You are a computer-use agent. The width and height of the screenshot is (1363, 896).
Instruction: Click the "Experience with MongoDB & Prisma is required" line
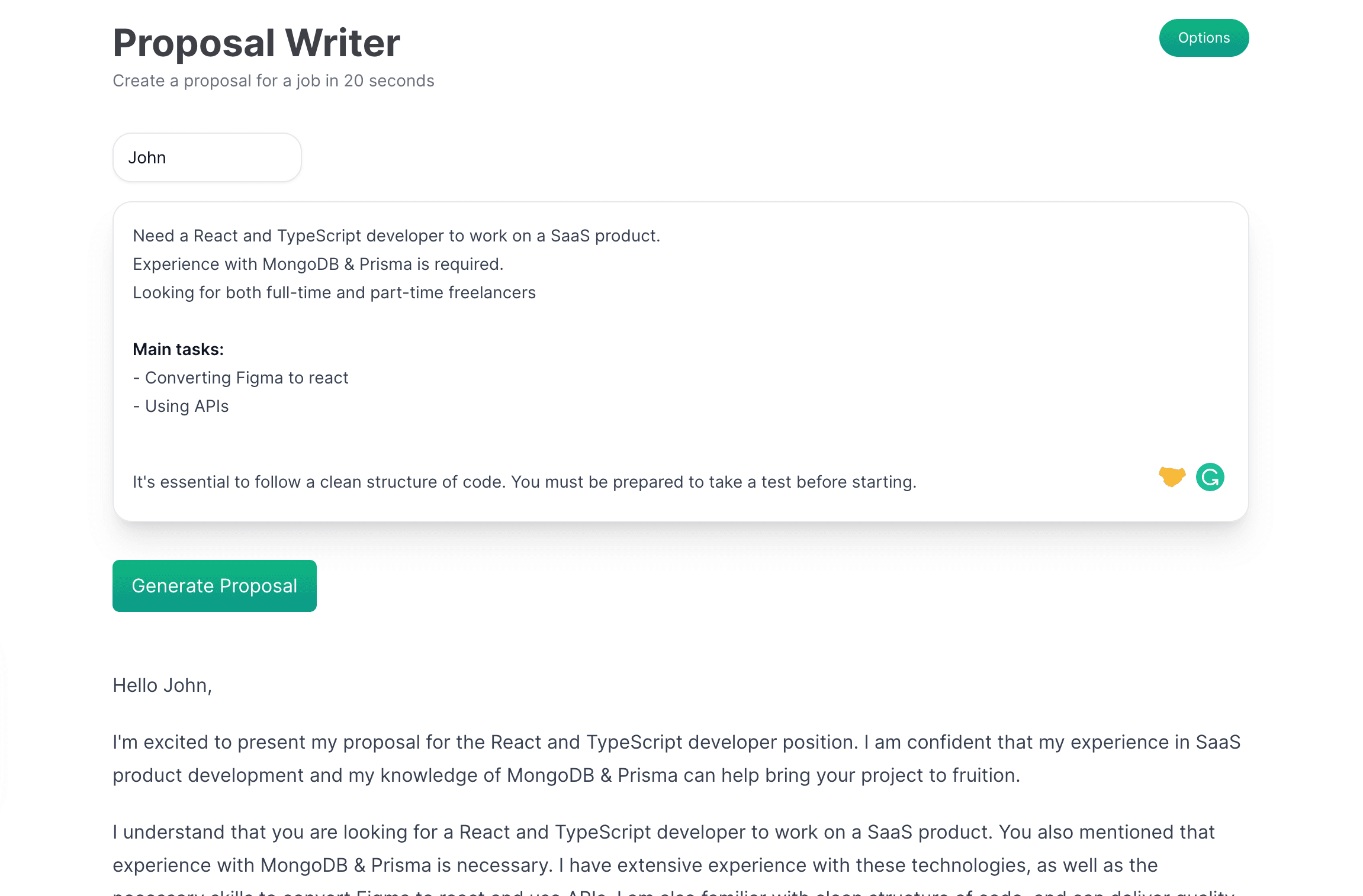pos(317,264)
